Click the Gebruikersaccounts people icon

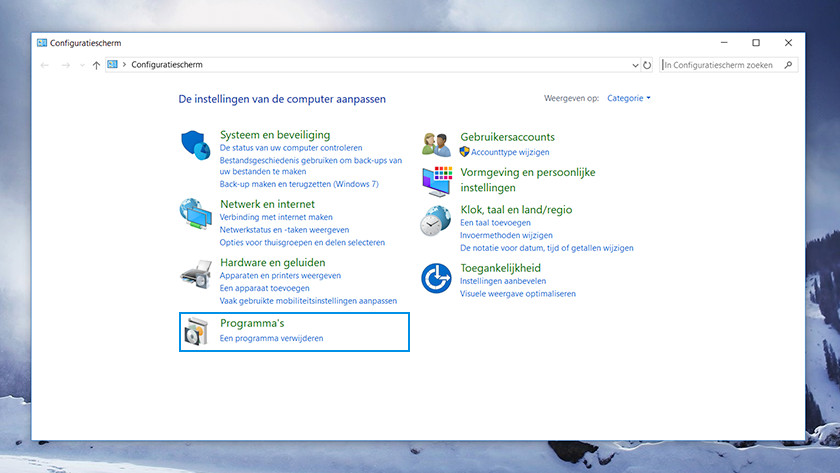tap(436, 144)
